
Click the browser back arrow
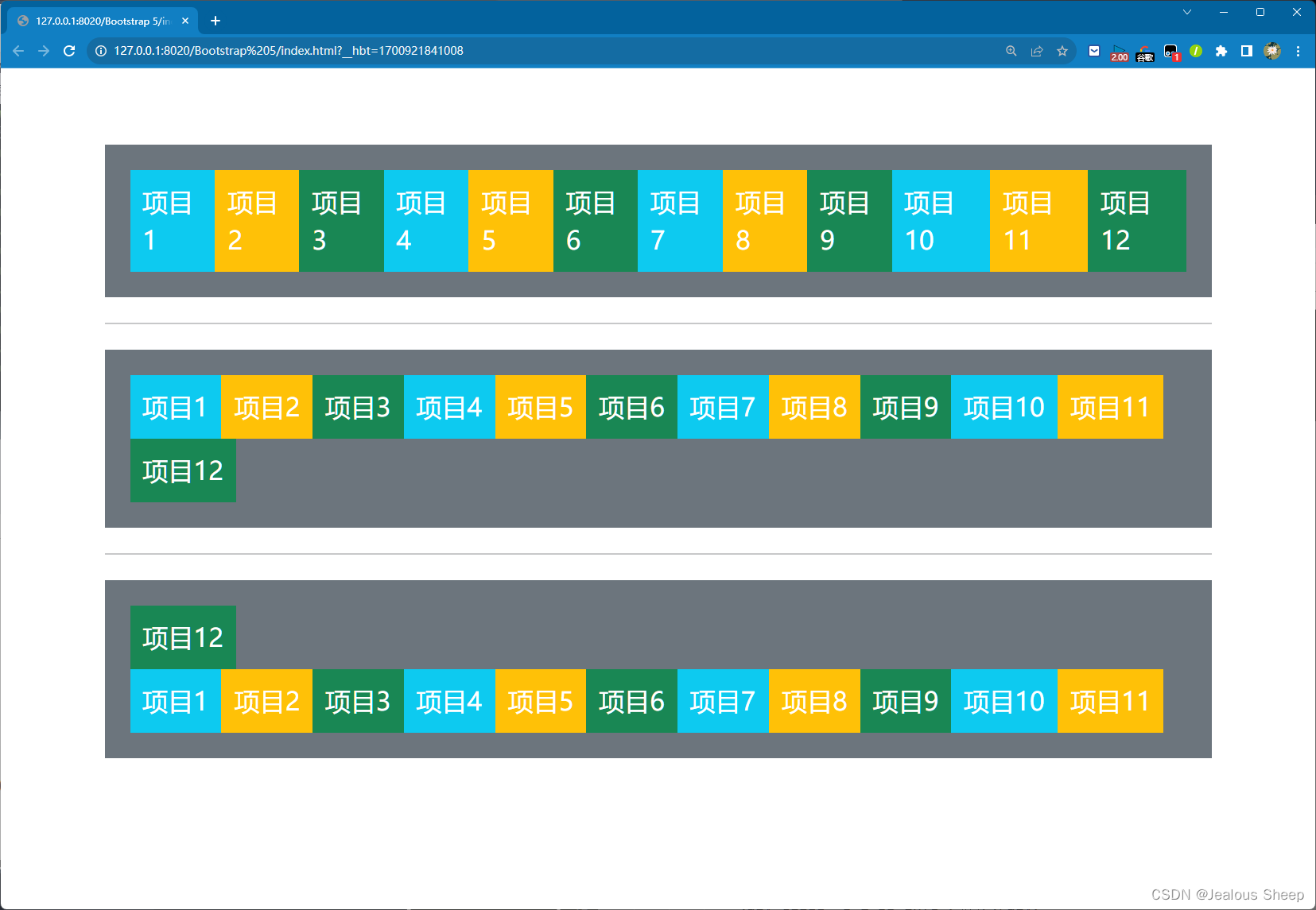[x=18, y=51]
